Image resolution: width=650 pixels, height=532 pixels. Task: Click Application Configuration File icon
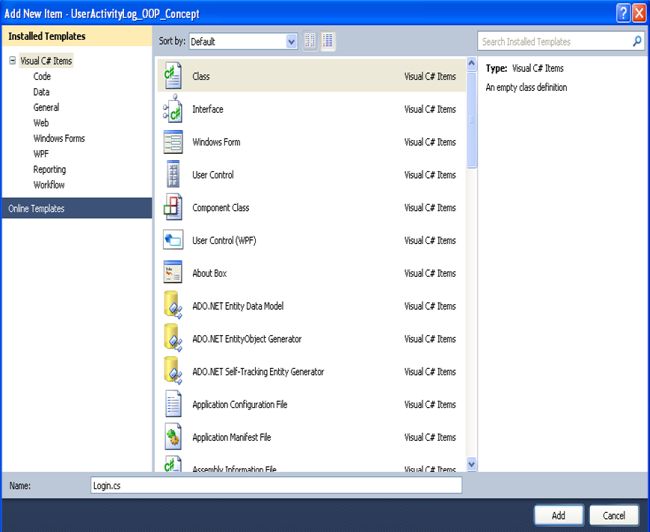point(172,404)
